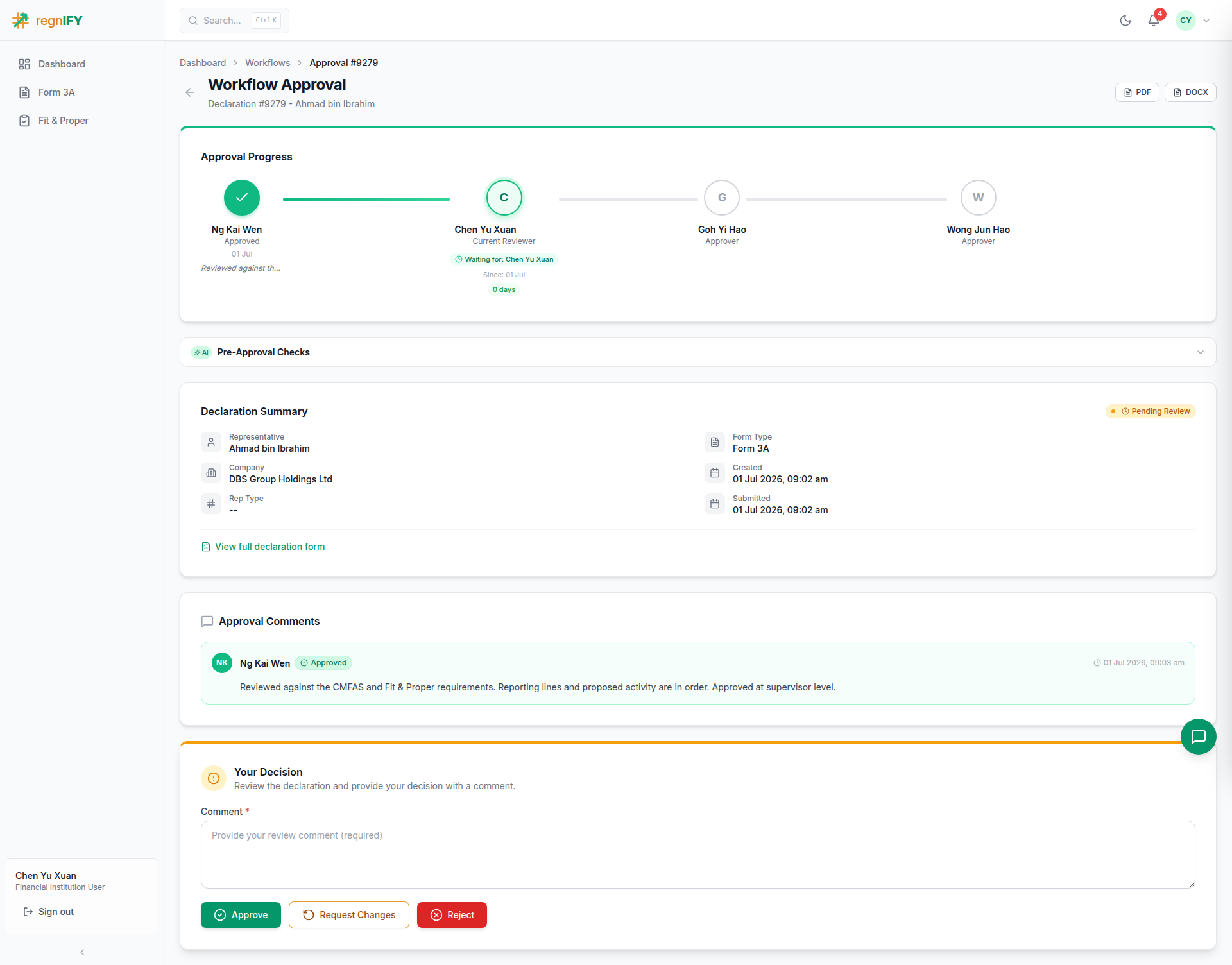Screen dimensions: 1232x965
Task: Open notifications bell
Action: 1154,21
